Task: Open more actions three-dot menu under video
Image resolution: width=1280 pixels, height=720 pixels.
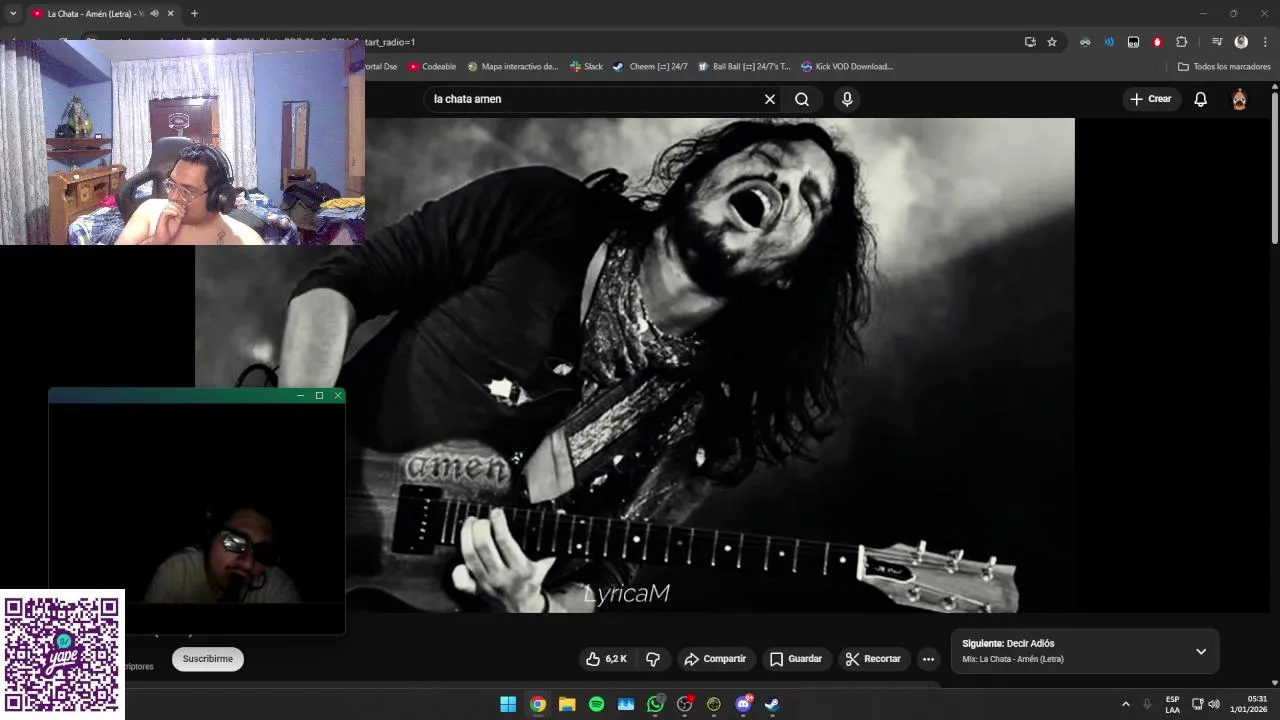Action: pos(928,659)
